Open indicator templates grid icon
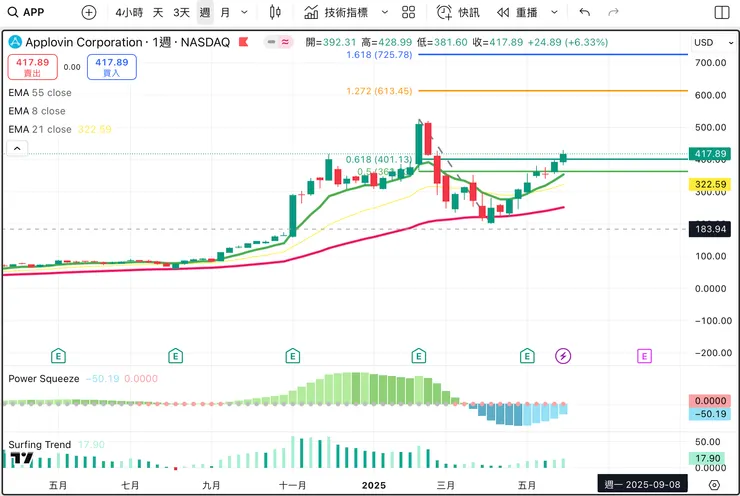The width and height of the screenshot is (740, 496). click(409, 12)
